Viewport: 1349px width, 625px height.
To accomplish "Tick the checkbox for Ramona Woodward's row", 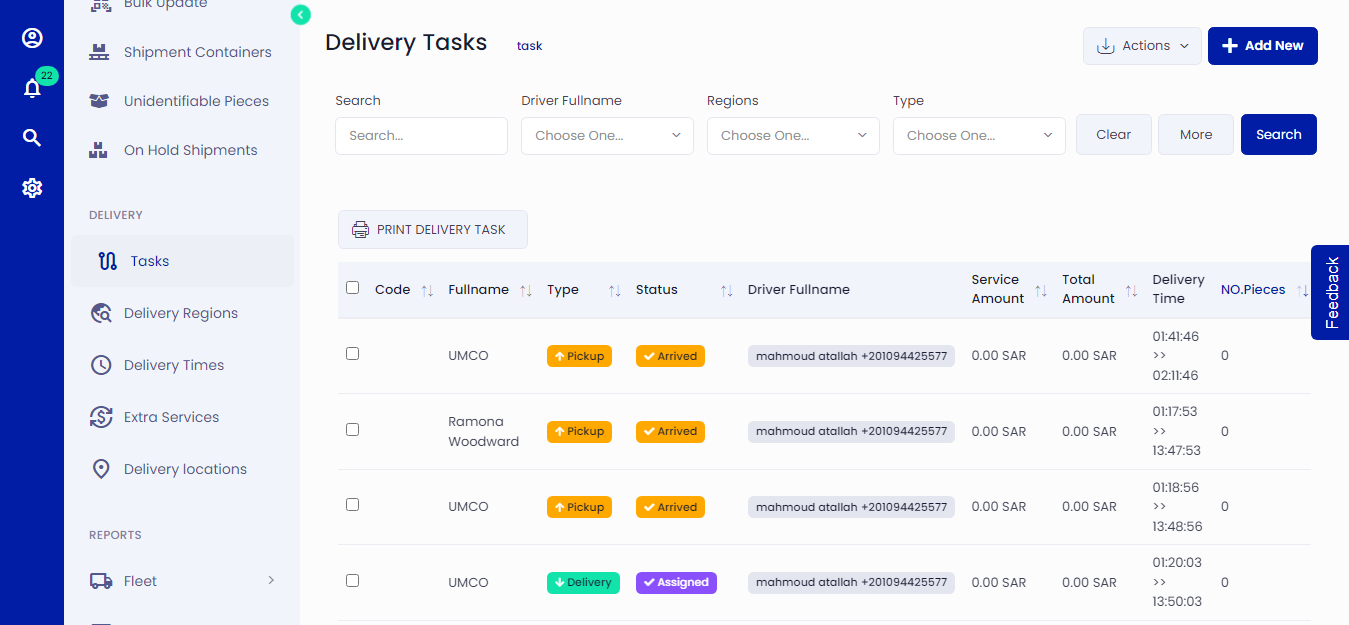I will (x=352, y=429).
